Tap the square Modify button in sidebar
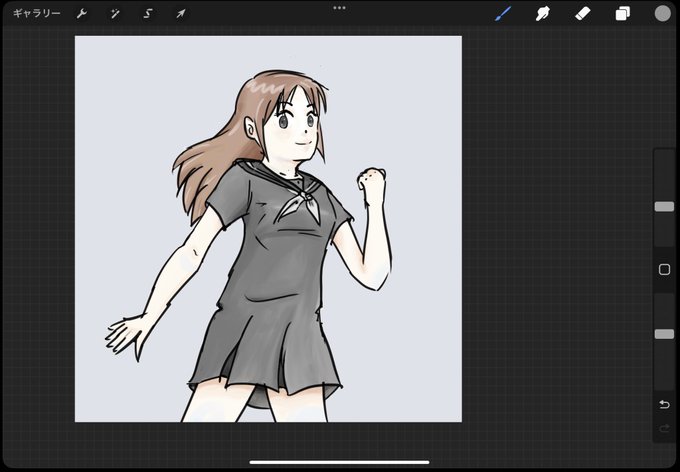 coord(664,270)
